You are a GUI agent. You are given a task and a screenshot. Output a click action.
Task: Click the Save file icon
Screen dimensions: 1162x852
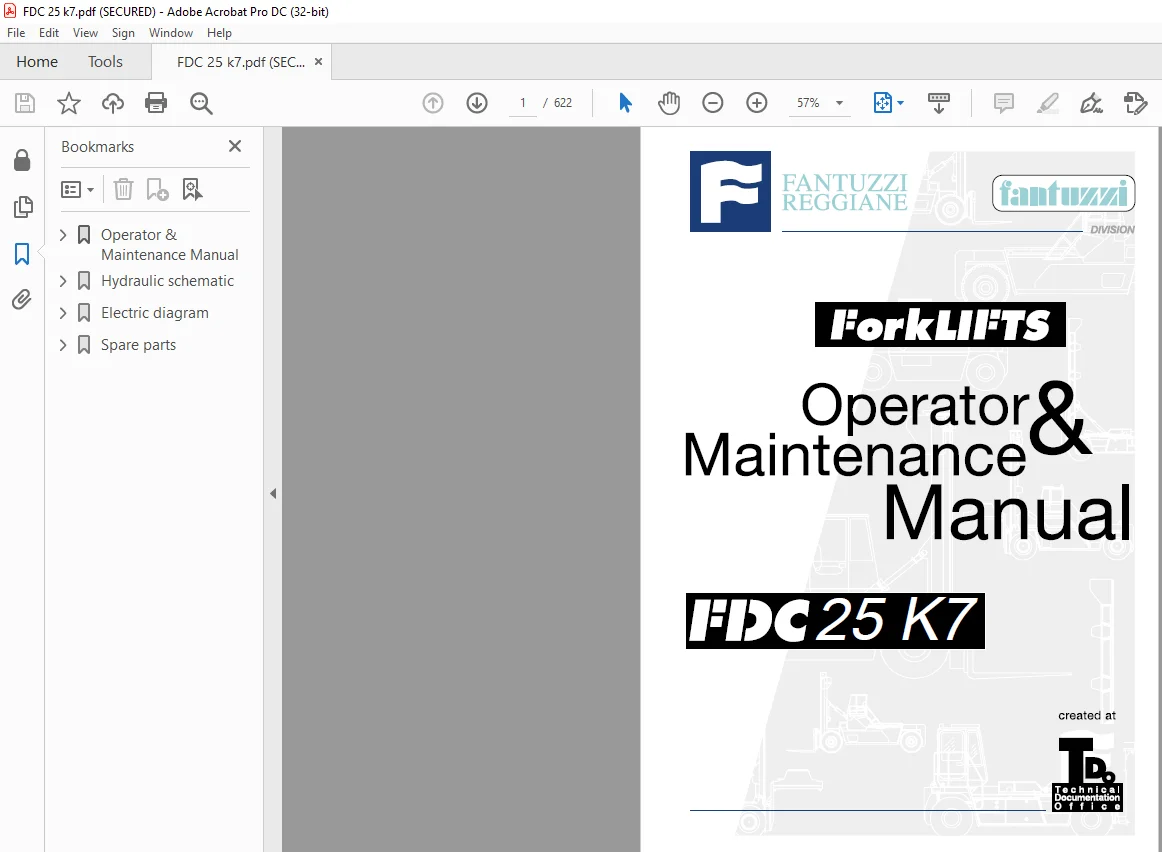24,103
